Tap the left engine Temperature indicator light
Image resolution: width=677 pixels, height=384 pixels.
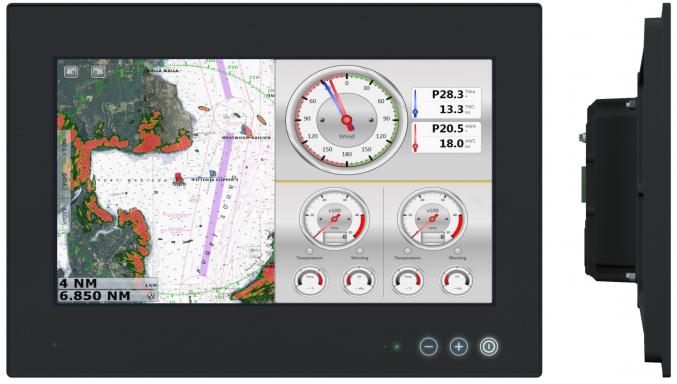click(x=309, y=251)
